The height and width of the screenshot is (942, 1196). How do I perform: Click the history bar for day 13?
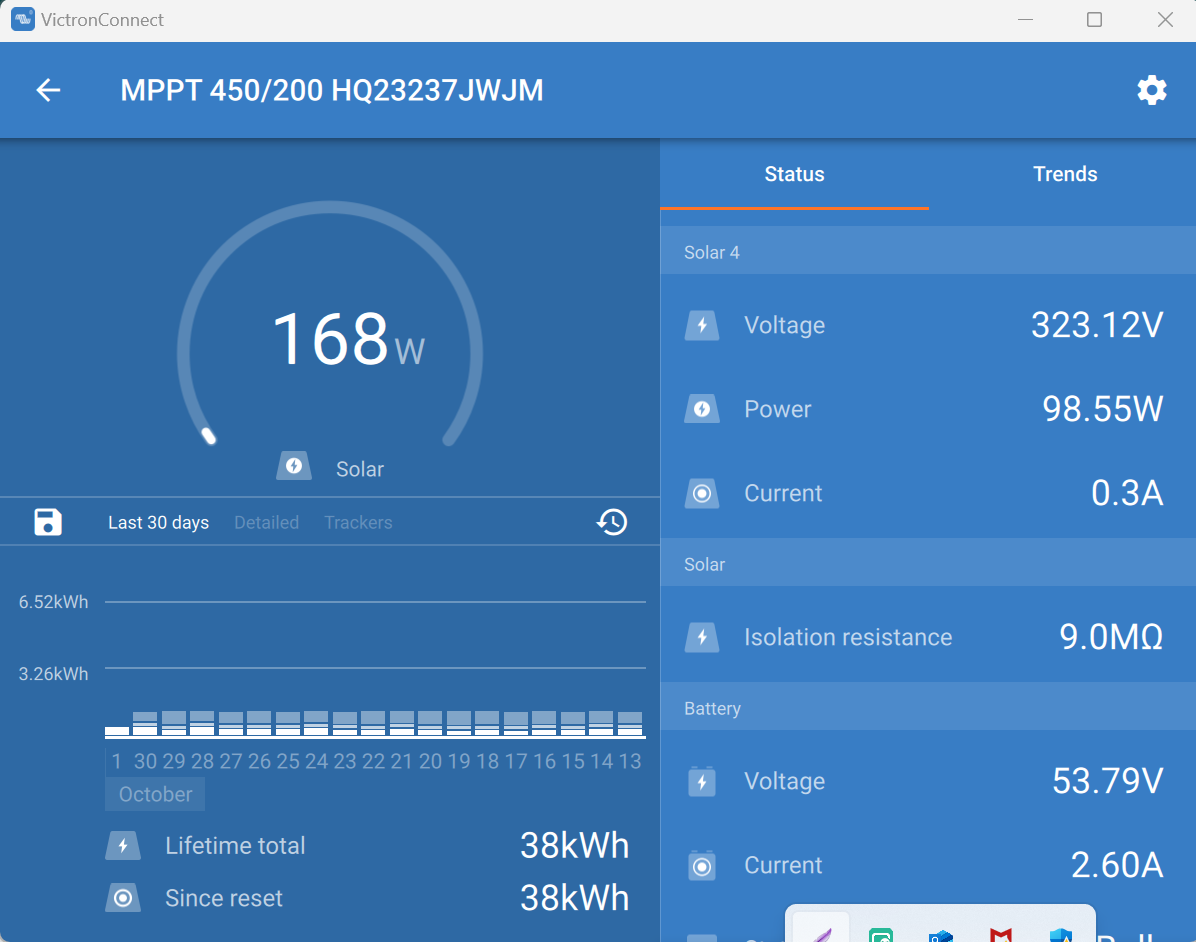pyautogui.click(x=630, y=724)
